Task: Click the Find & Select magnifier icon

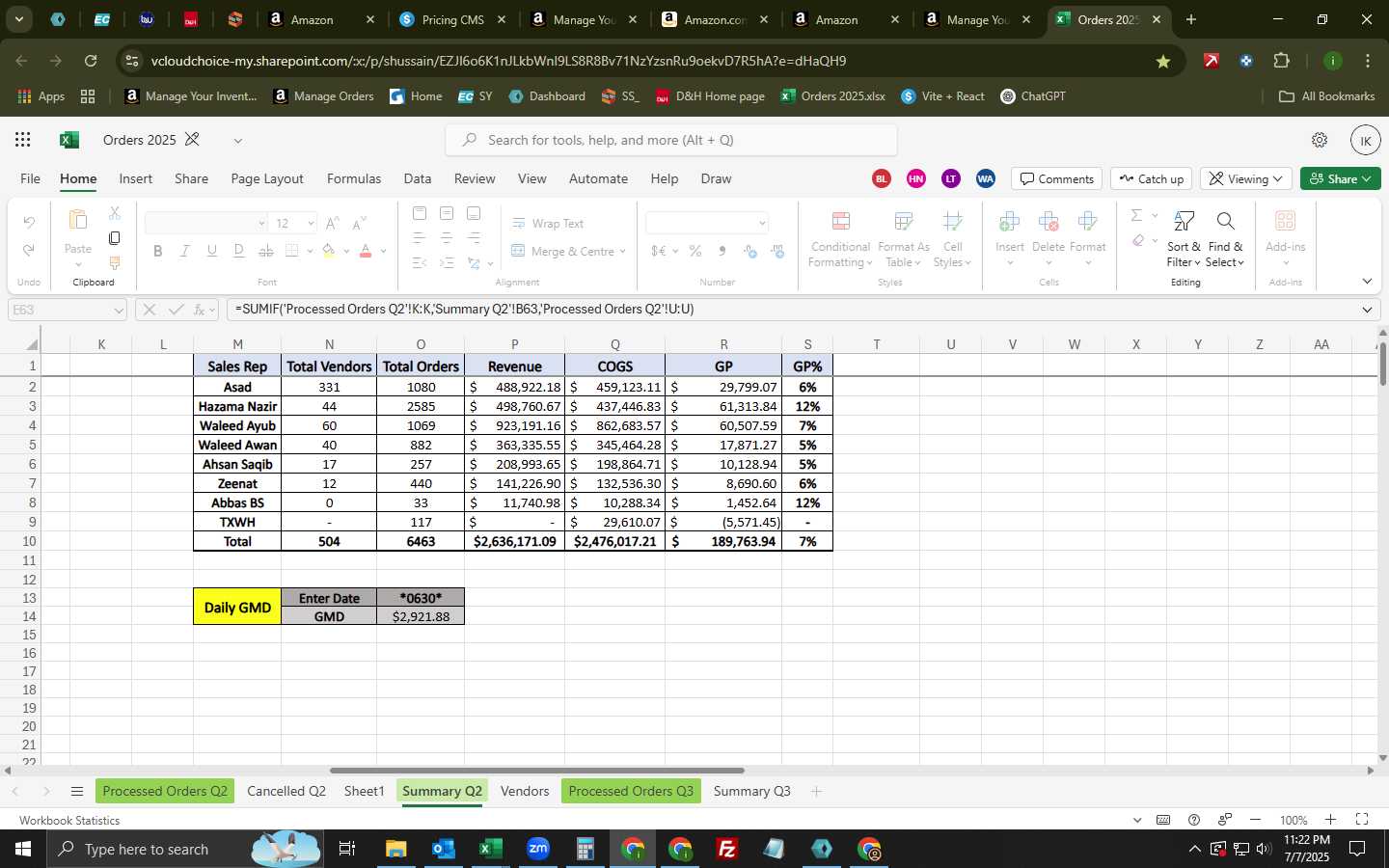Action: pos(1225,222)
